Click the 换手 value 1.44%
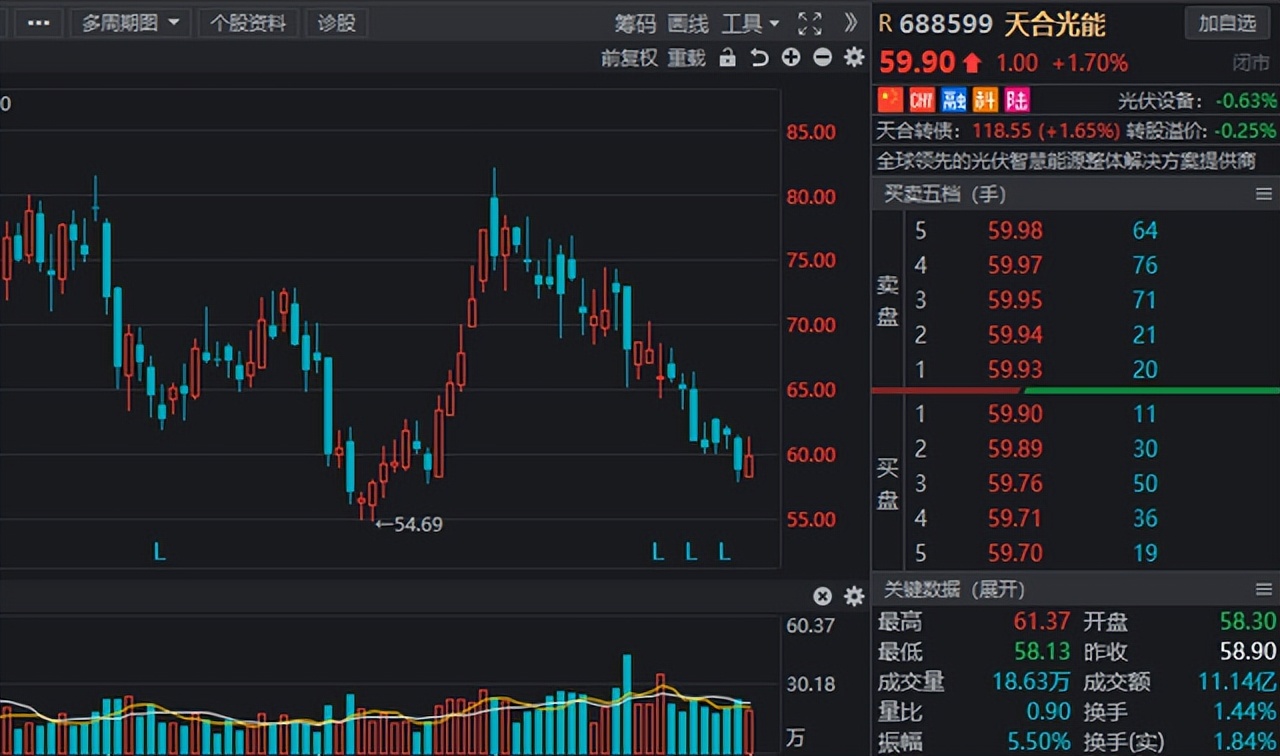The image size is (1280, 756). point(1246,712)
